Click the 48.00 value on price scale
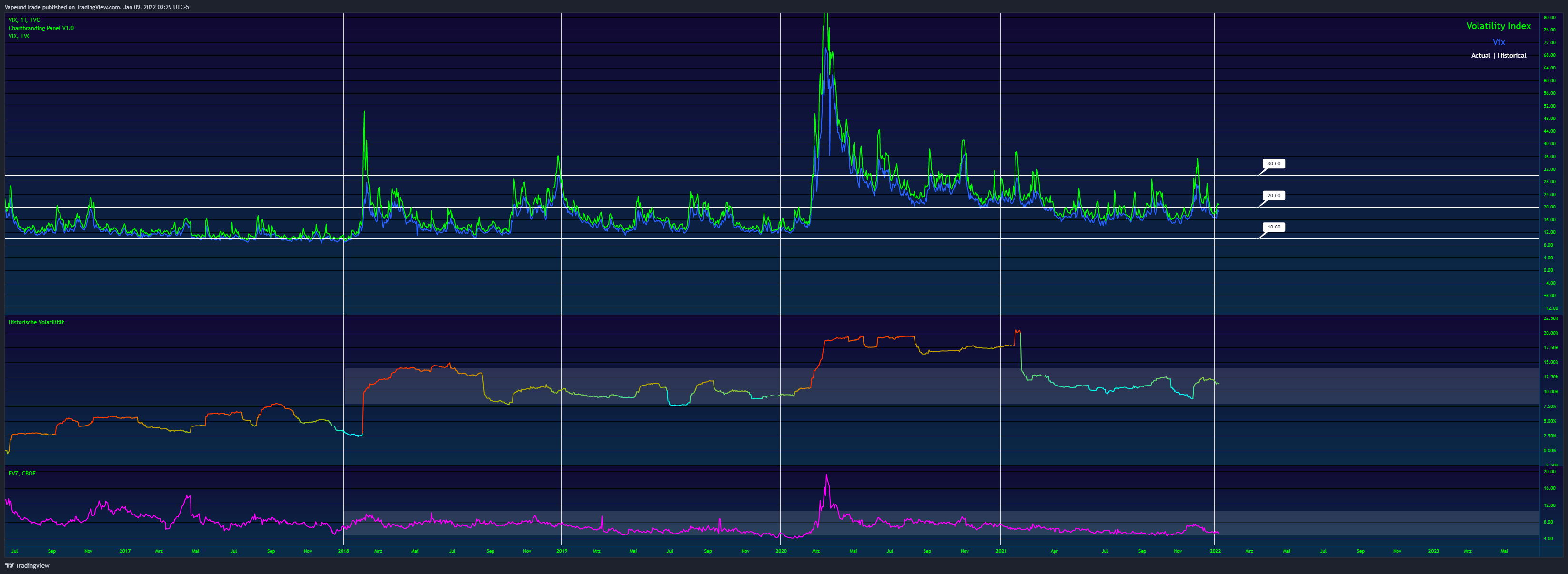 click(1550, 119)
